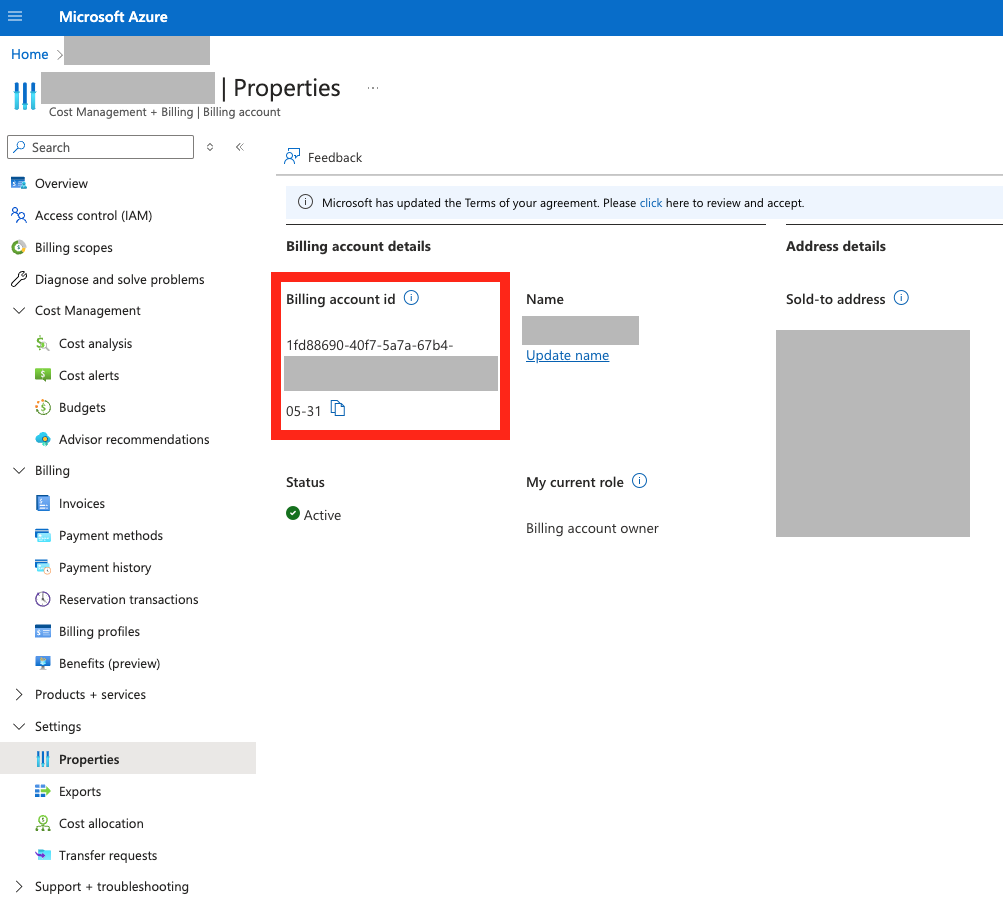Click the Invoices icon

[x=42, y=503]
